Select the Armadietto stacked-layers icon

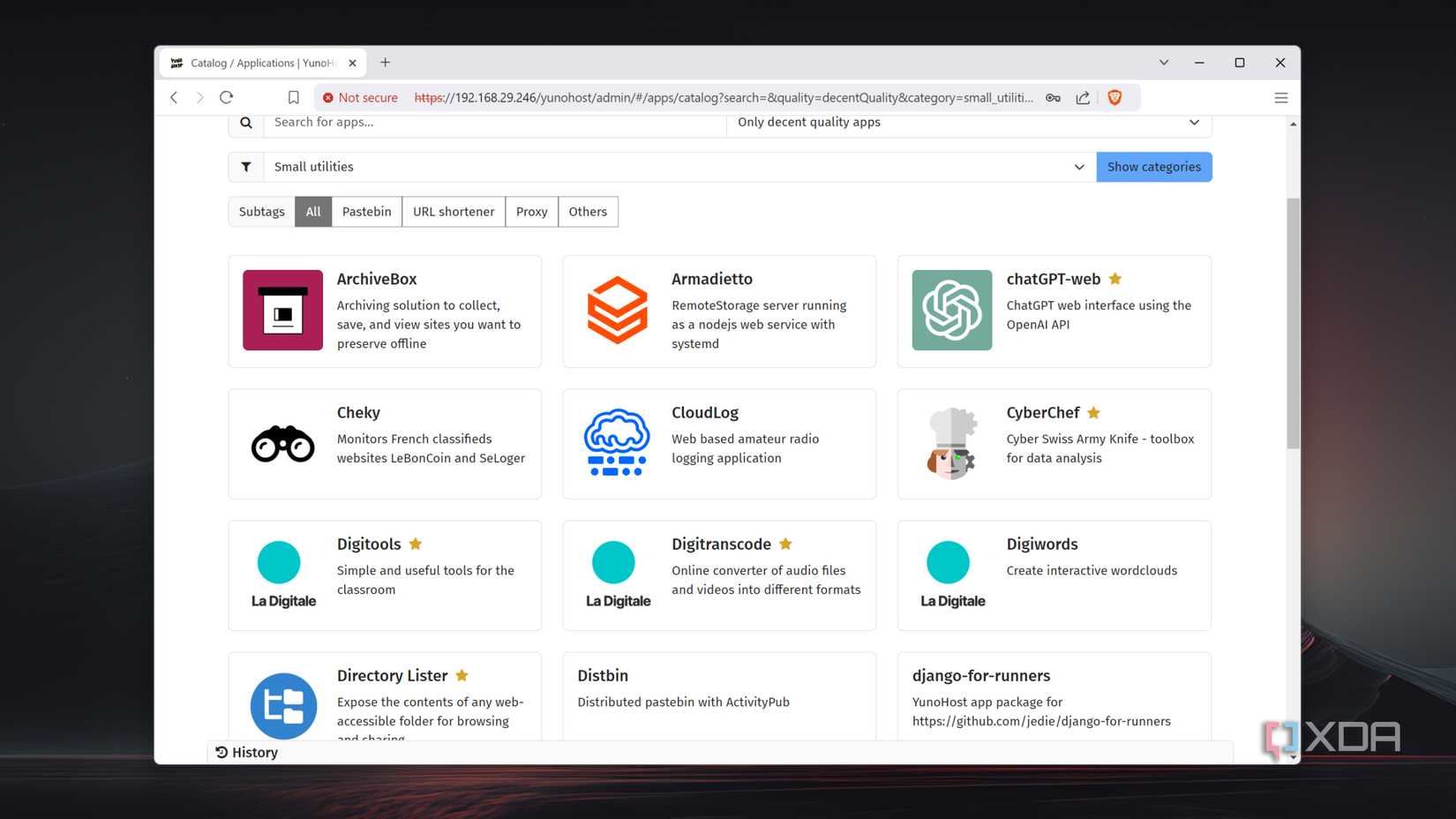(x=617, y=310)
